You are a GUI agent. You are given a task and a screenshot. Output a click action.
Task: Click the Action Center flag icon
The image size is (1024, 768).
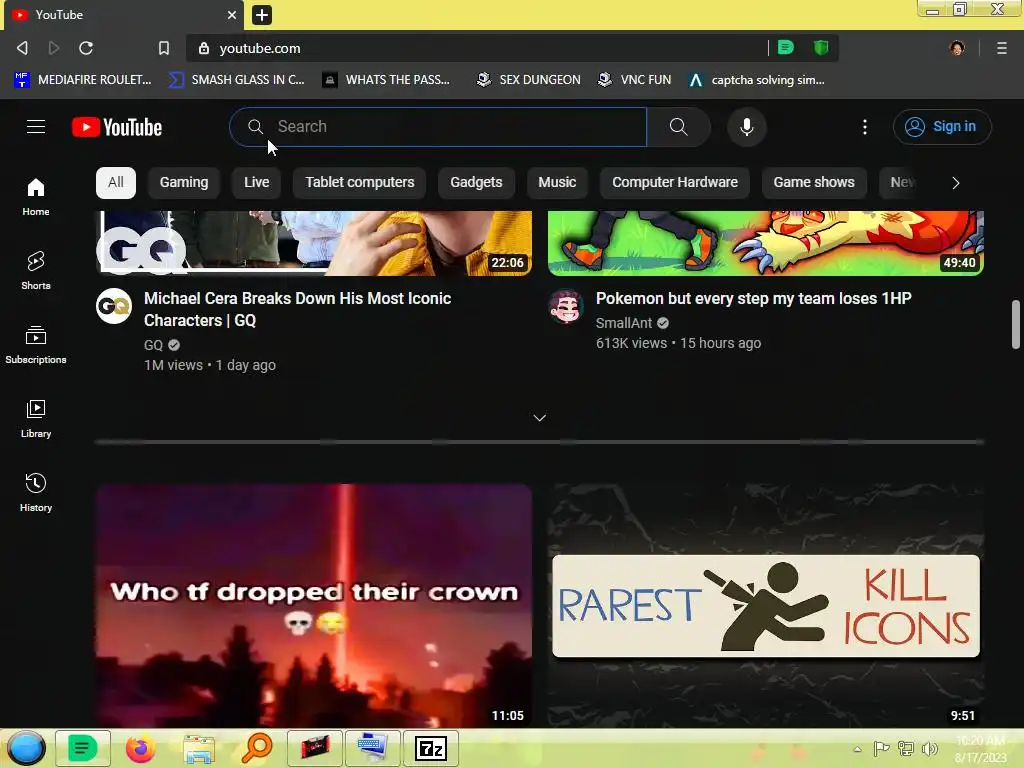[881, 748]
